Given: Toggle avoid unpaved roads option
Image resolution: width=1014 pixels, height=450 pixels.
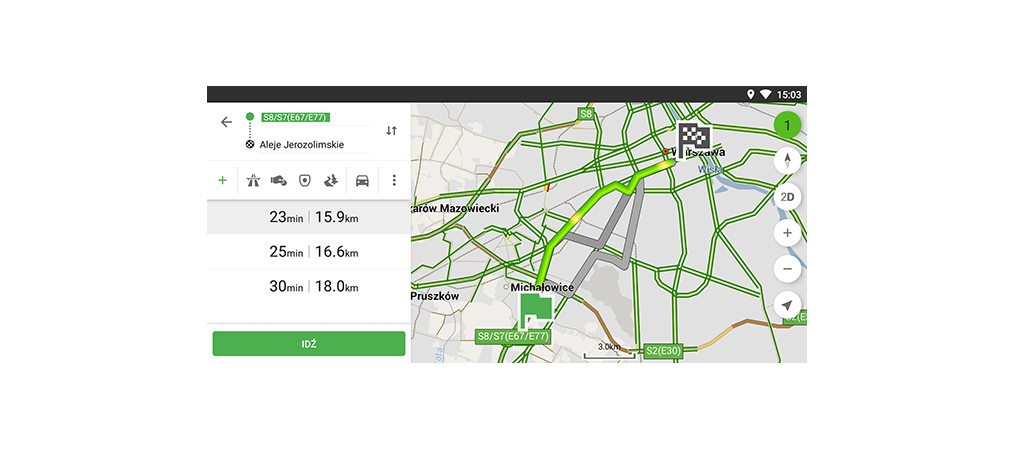Looking at the screenshot, I should 330,181.
